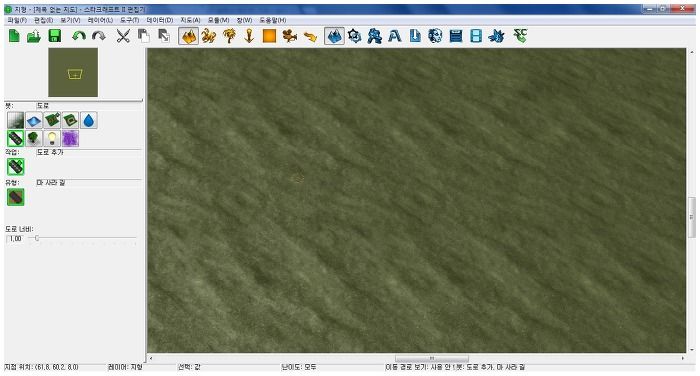
Task: Select the lighting brush light bulb icon
Action: tap(52, 138)
